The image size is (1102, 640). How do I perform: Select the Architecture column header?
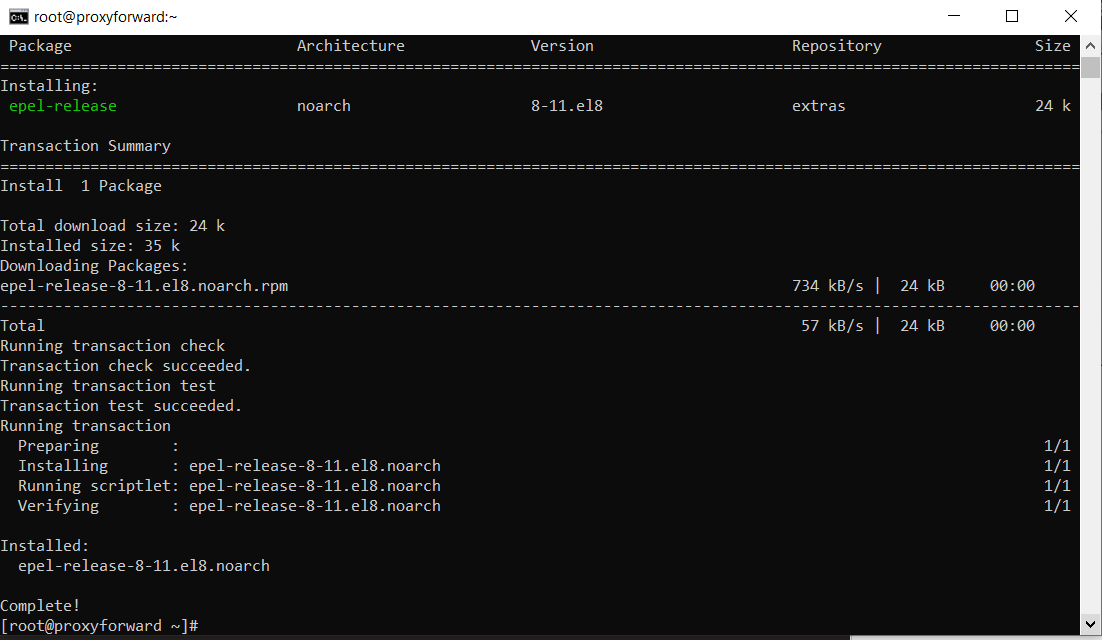(350, 45)
